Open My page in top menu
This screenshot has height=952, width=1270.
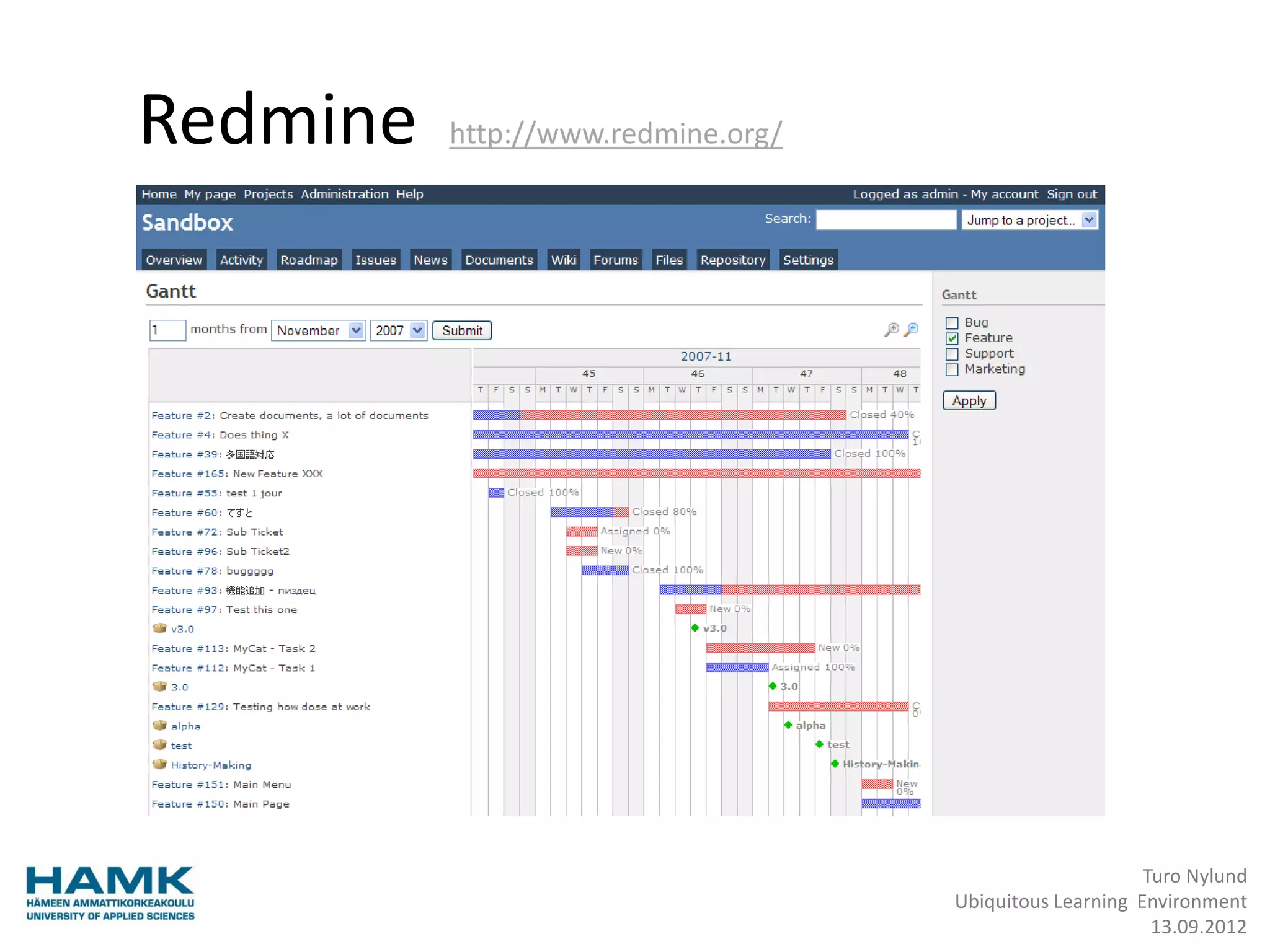coord(210,194)
